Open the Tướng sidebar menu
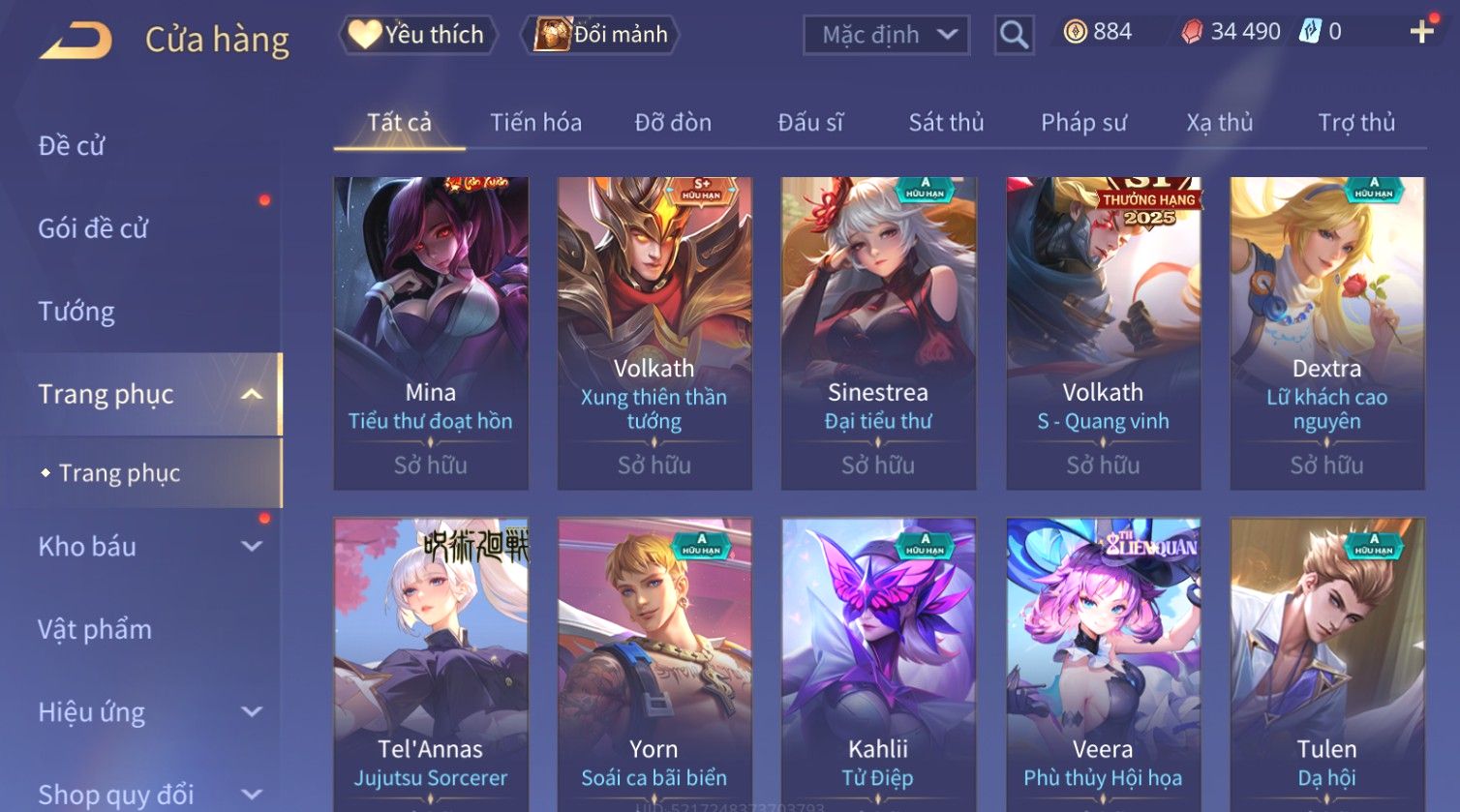The width and height of the screenshot is (1460, 812). pos(76,312)
